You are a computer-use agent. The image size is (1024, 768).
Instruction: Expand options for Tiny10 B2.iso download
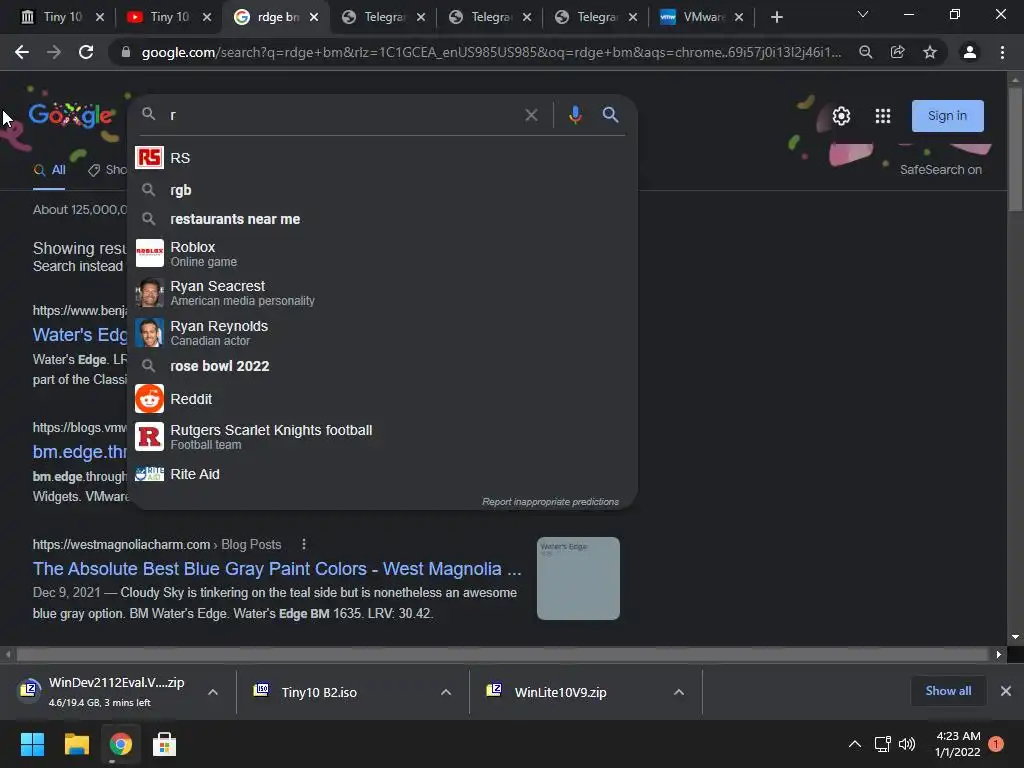tap(446, 692)
